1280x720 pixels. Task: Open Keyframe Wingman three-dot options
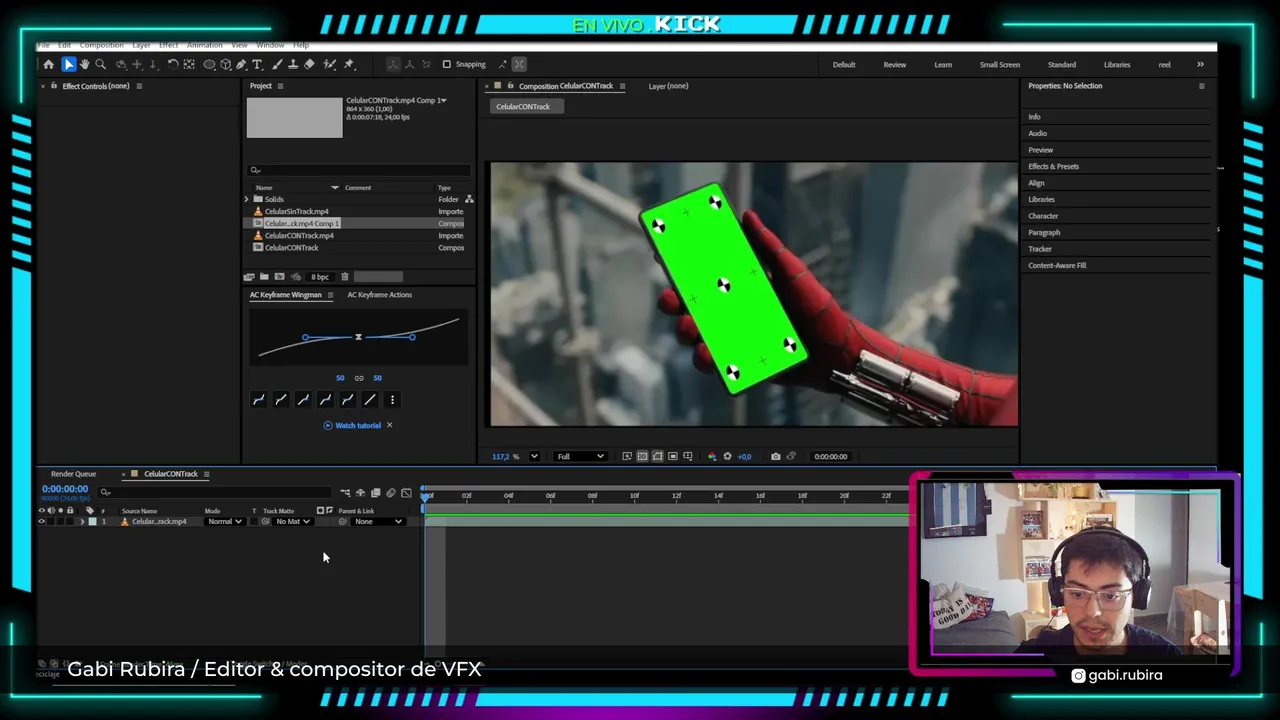point(392,400)
